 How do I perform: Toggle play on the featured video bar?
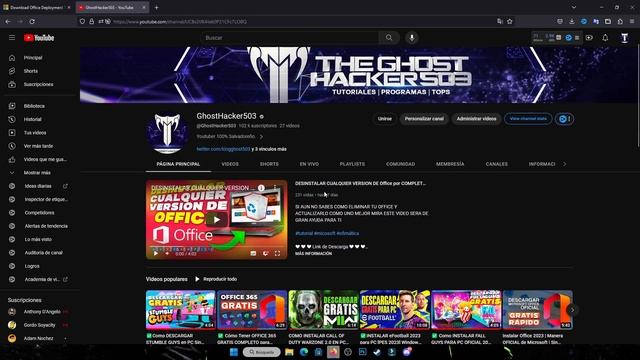(x=156, y=253)
